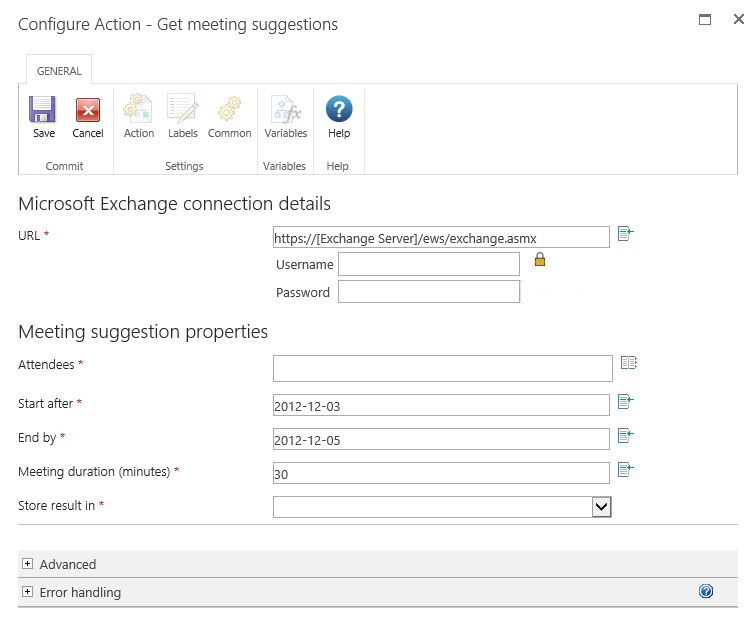Insert reference for Start after field

point(626,402)
